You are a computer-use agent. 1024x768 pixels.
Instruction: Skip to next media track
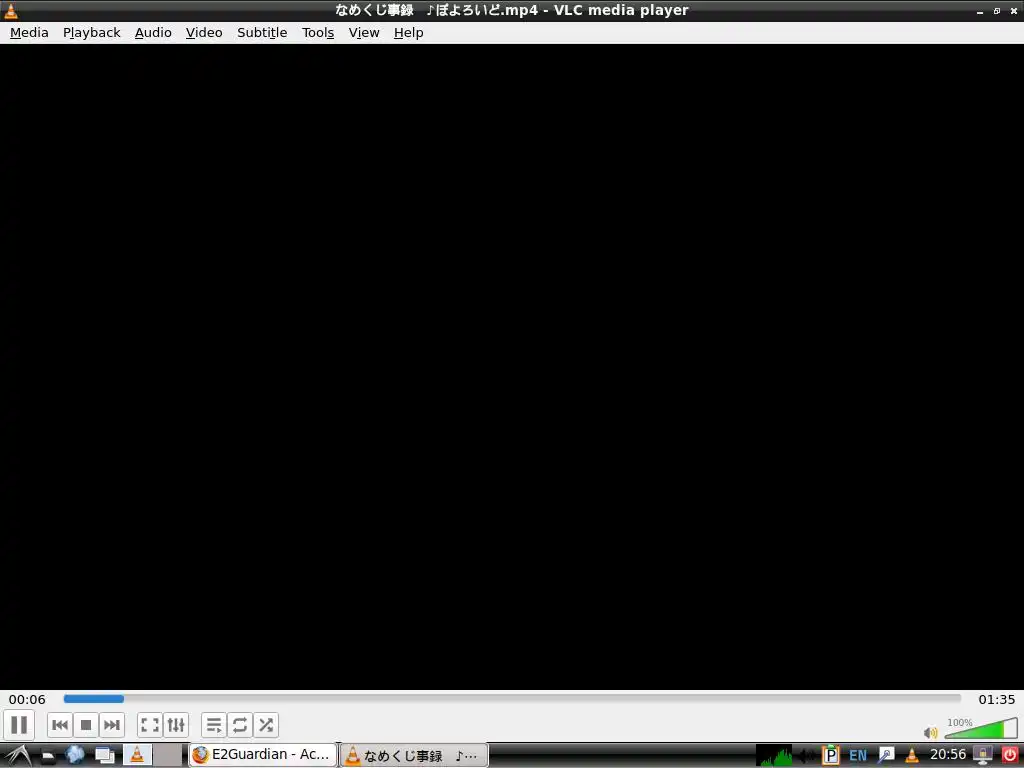(x=112, y=725)
